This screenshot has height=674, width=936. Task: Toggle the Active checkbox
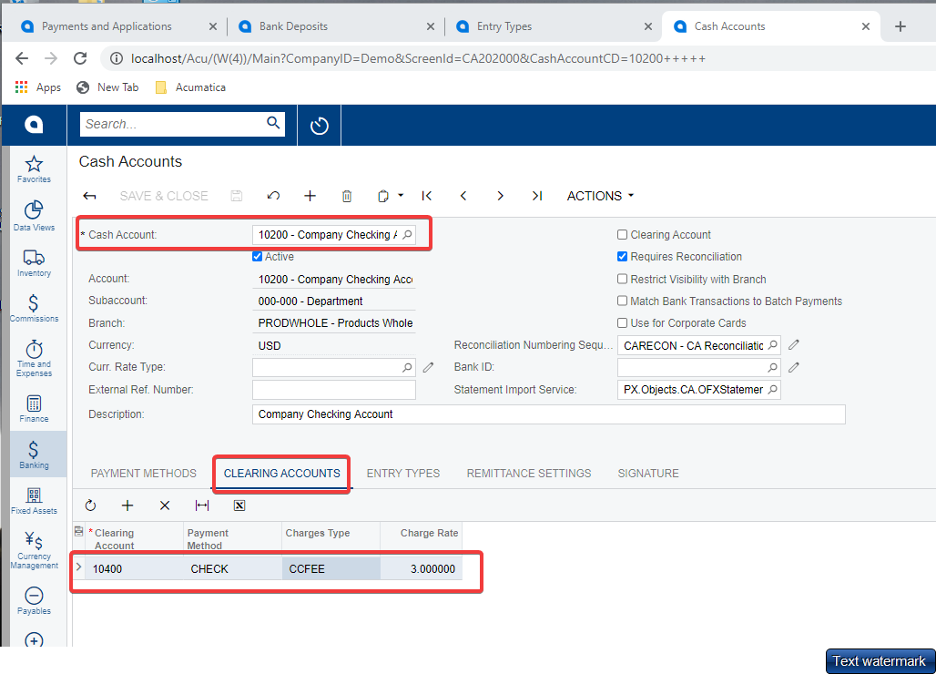pos(258,257)
